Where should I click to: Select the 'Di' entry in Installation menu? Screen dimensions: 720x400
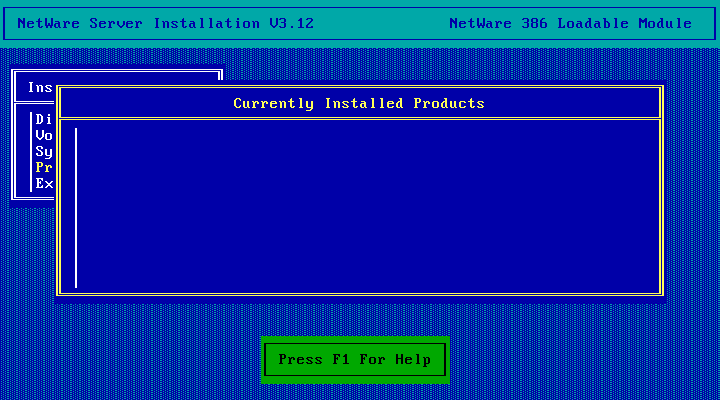[44, 119]
